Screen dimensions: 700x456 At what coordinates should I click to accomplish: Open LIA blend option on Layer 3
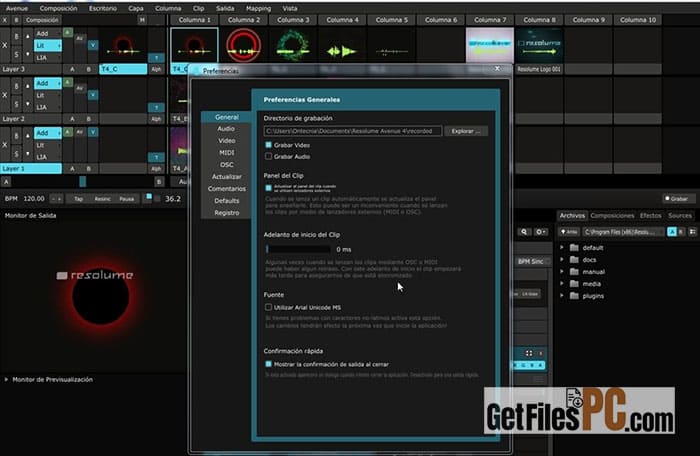pyautogui.click(x=48, y=58)
